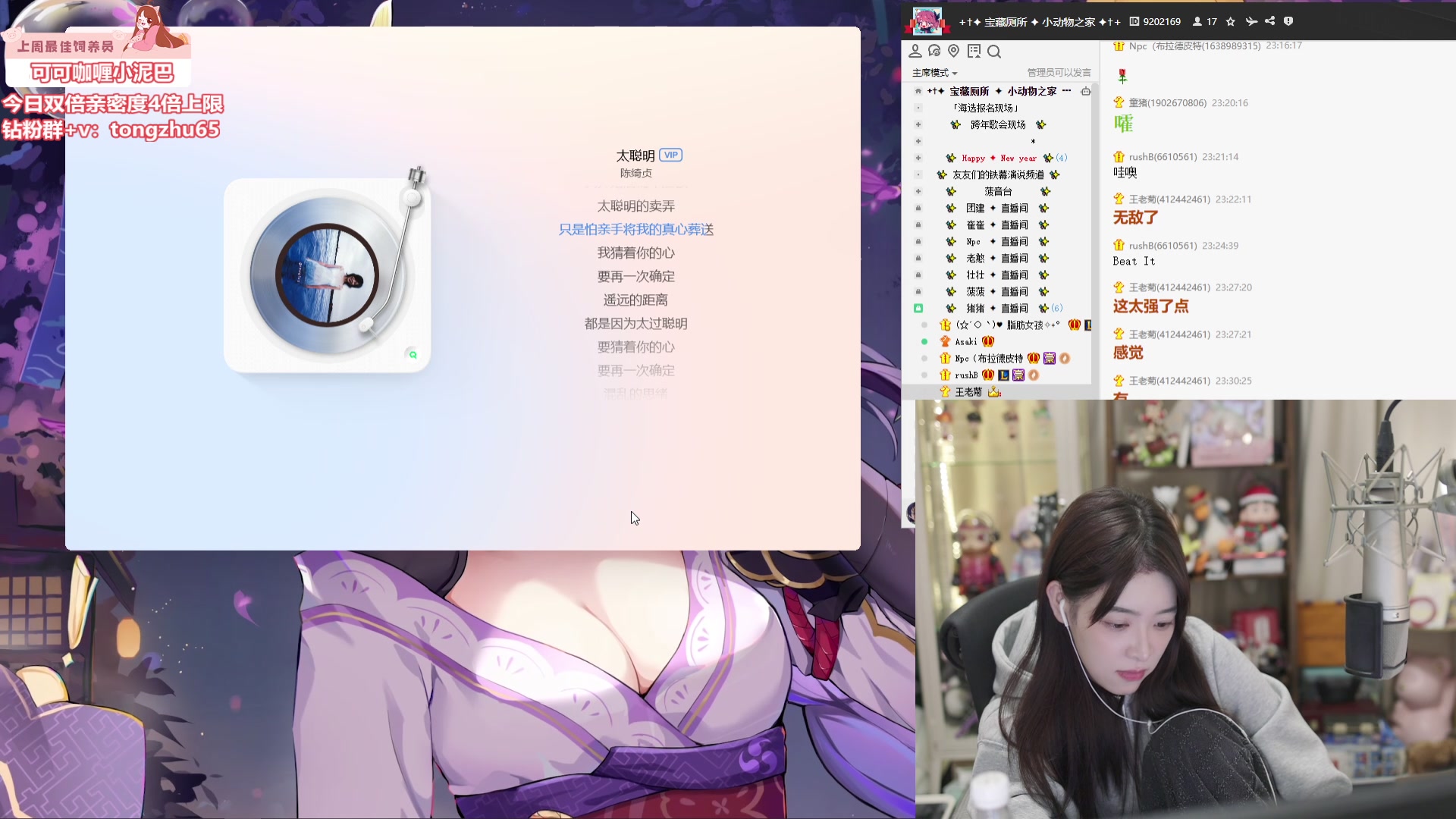Open the online users count icon

[1197, 21]
